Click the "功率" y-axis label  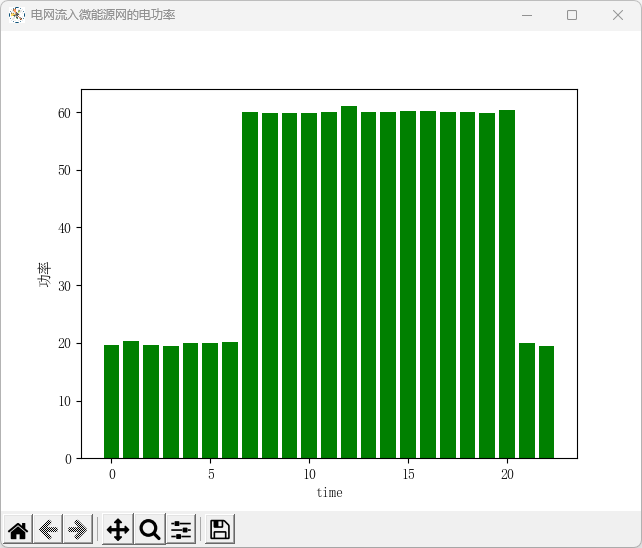pos(44,274)
